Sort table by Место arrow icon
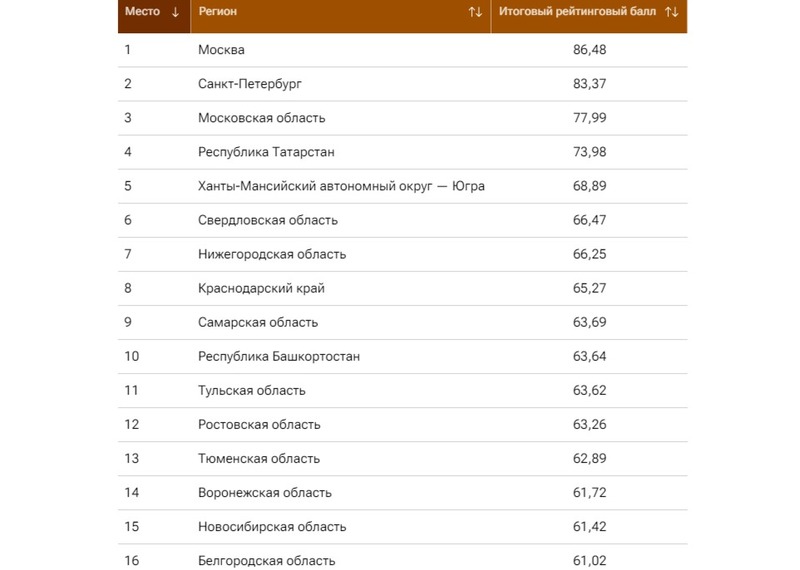 175,12
